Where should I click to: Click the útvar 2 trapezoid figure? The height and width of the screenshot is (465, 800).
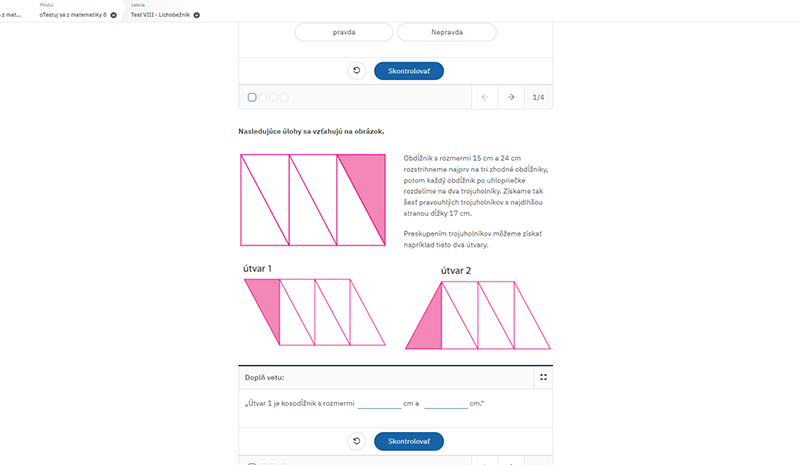pos(478,315)
